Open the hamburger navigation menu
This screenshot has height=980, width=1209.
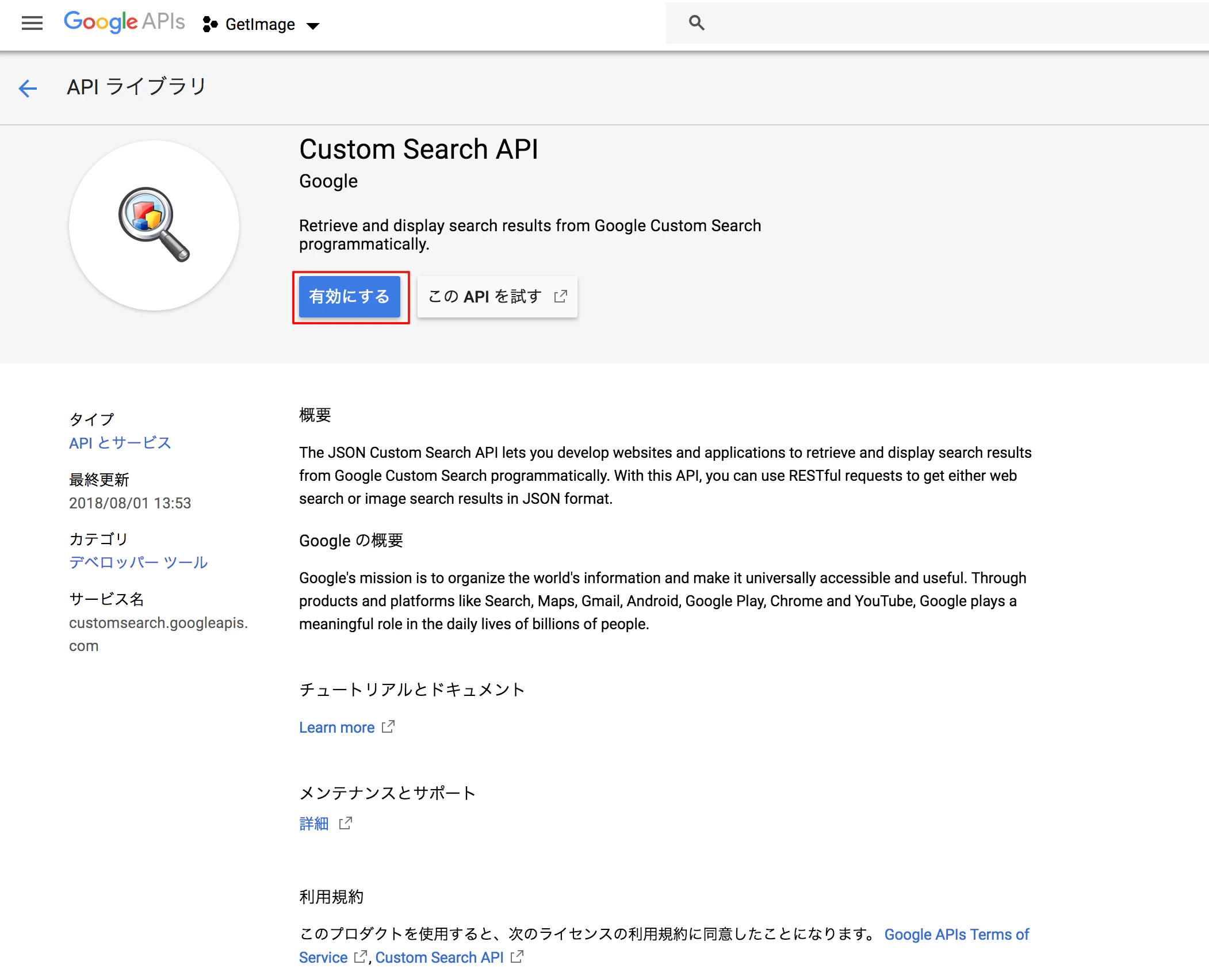coord(32,23)
